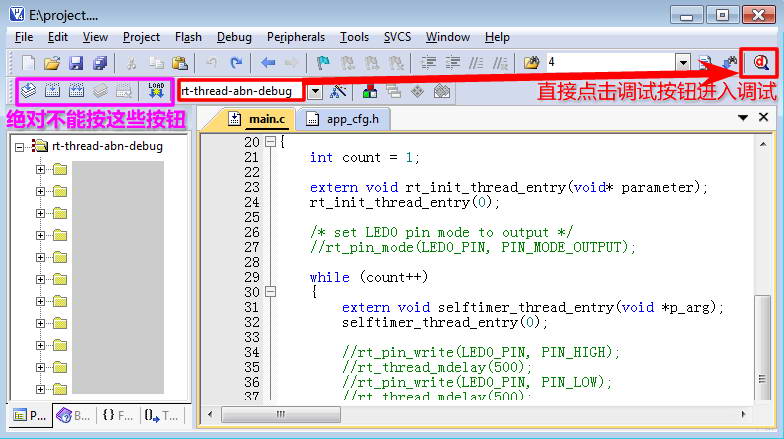The image size is (784, 439).
Task: Click the Undo arrow icon
Action: pyautogui.click(x=212, y=62)
